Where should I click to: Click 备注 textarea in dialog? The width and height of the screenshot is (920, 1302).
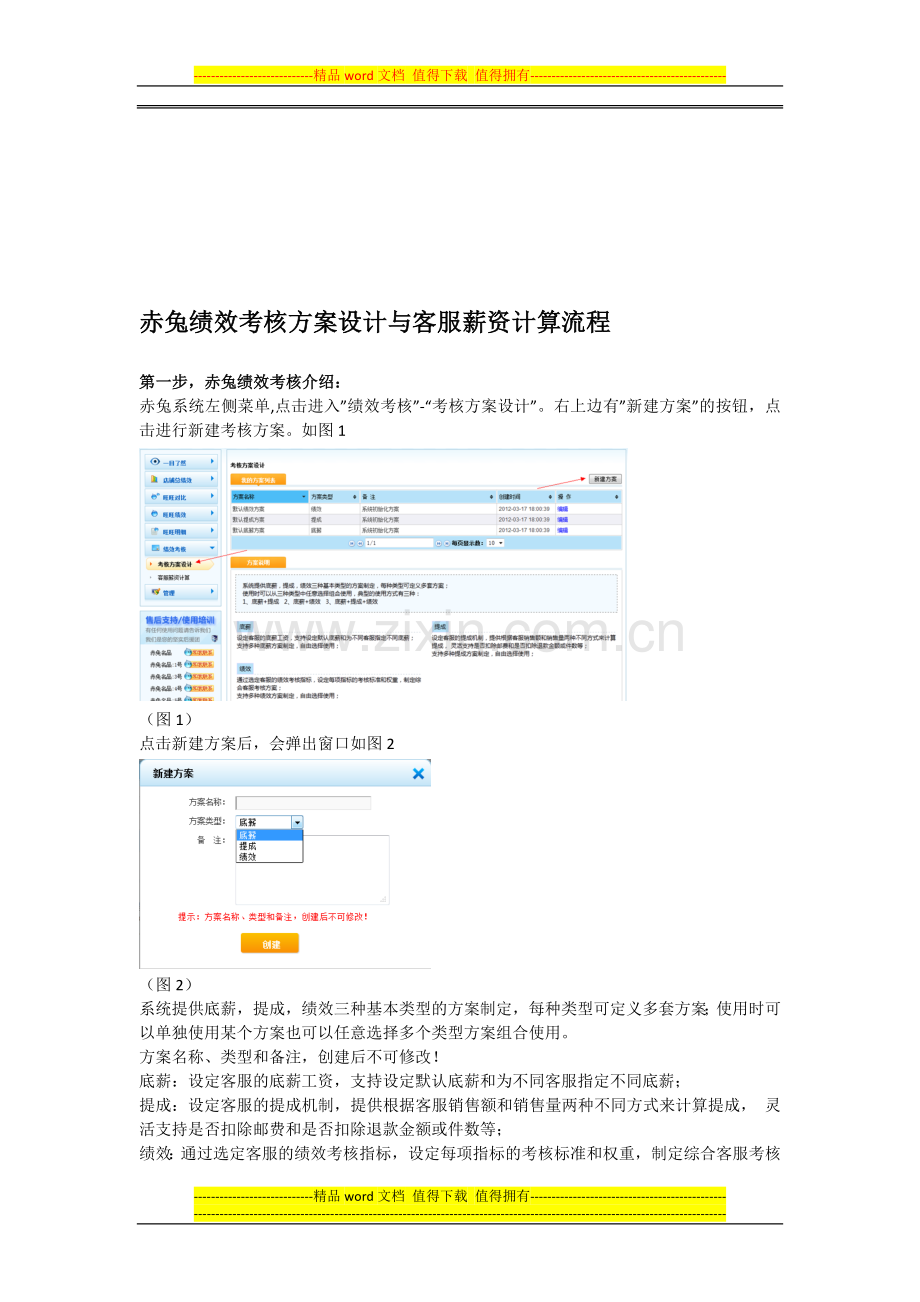(312, 870)
